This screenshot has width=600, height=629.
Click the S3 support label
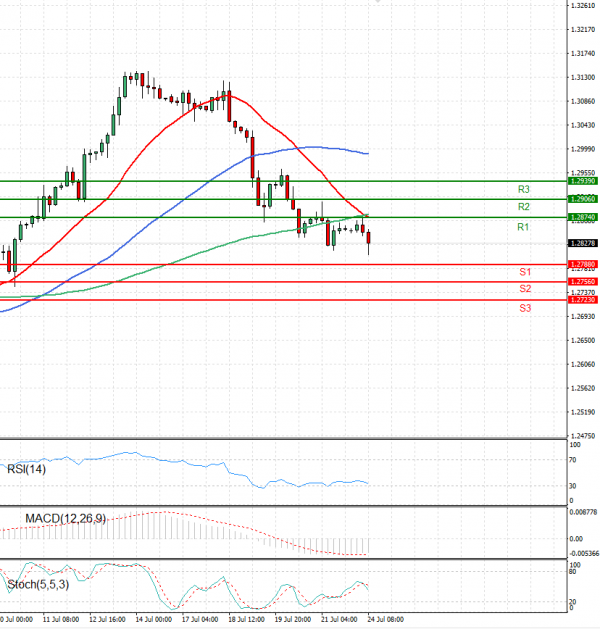coord(525,308)
